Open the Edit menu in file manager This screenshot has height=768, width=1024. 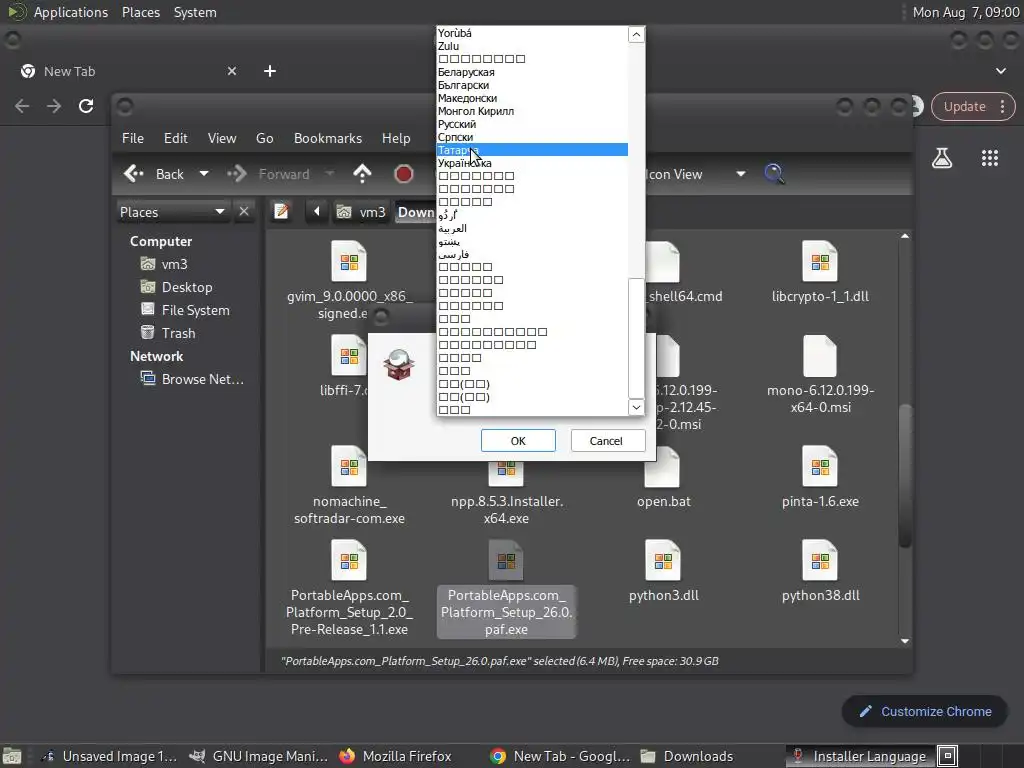click(176, 138)
